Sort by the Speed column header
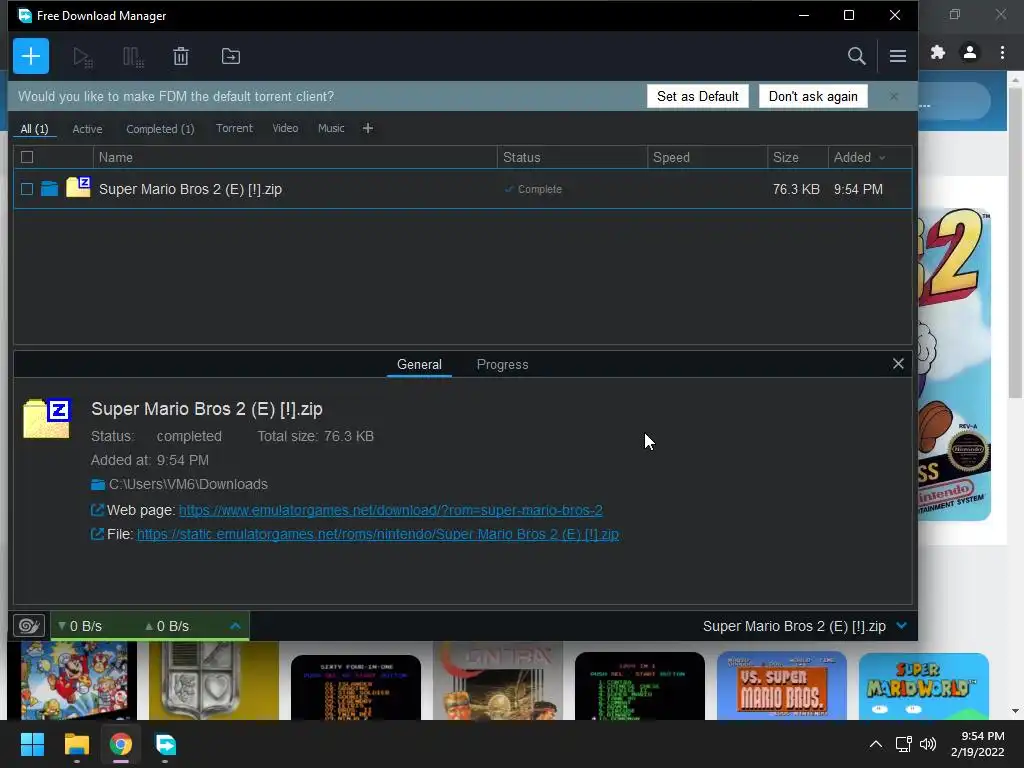The image size is (1024, 768). coord(707,157)
